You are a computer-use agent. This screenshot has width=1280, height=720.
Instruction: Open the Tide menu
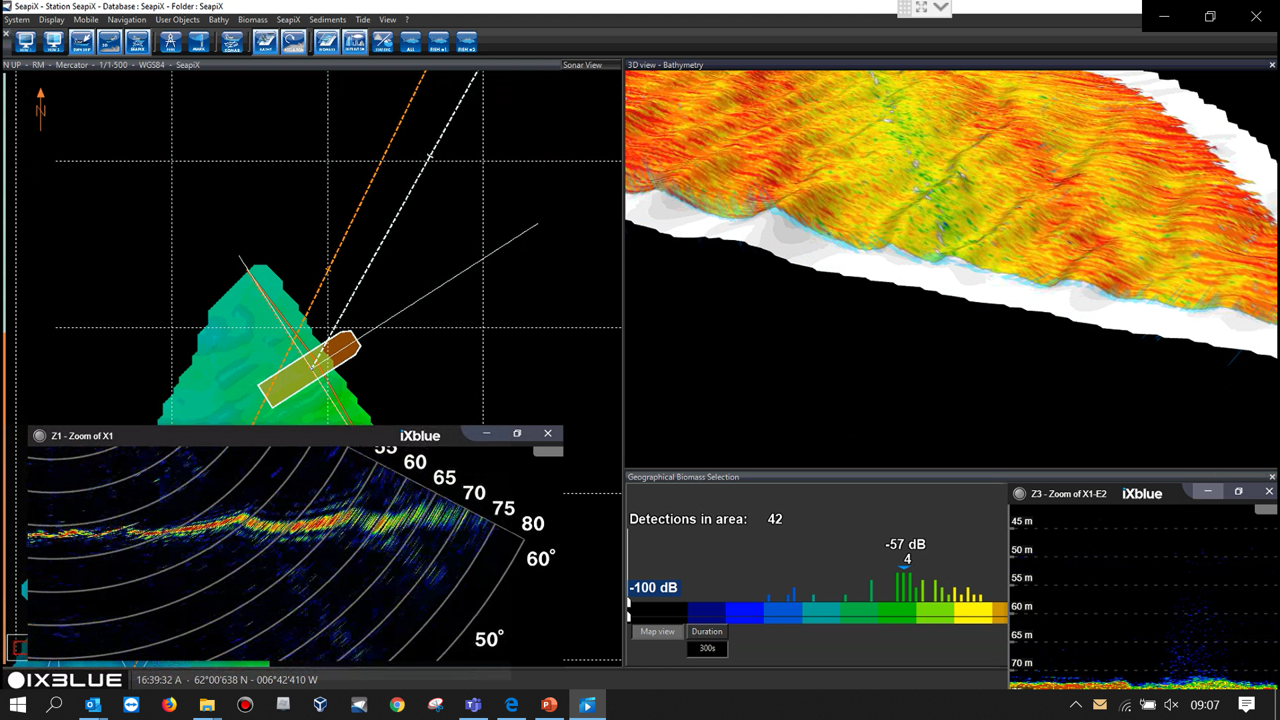pos(363,20)
